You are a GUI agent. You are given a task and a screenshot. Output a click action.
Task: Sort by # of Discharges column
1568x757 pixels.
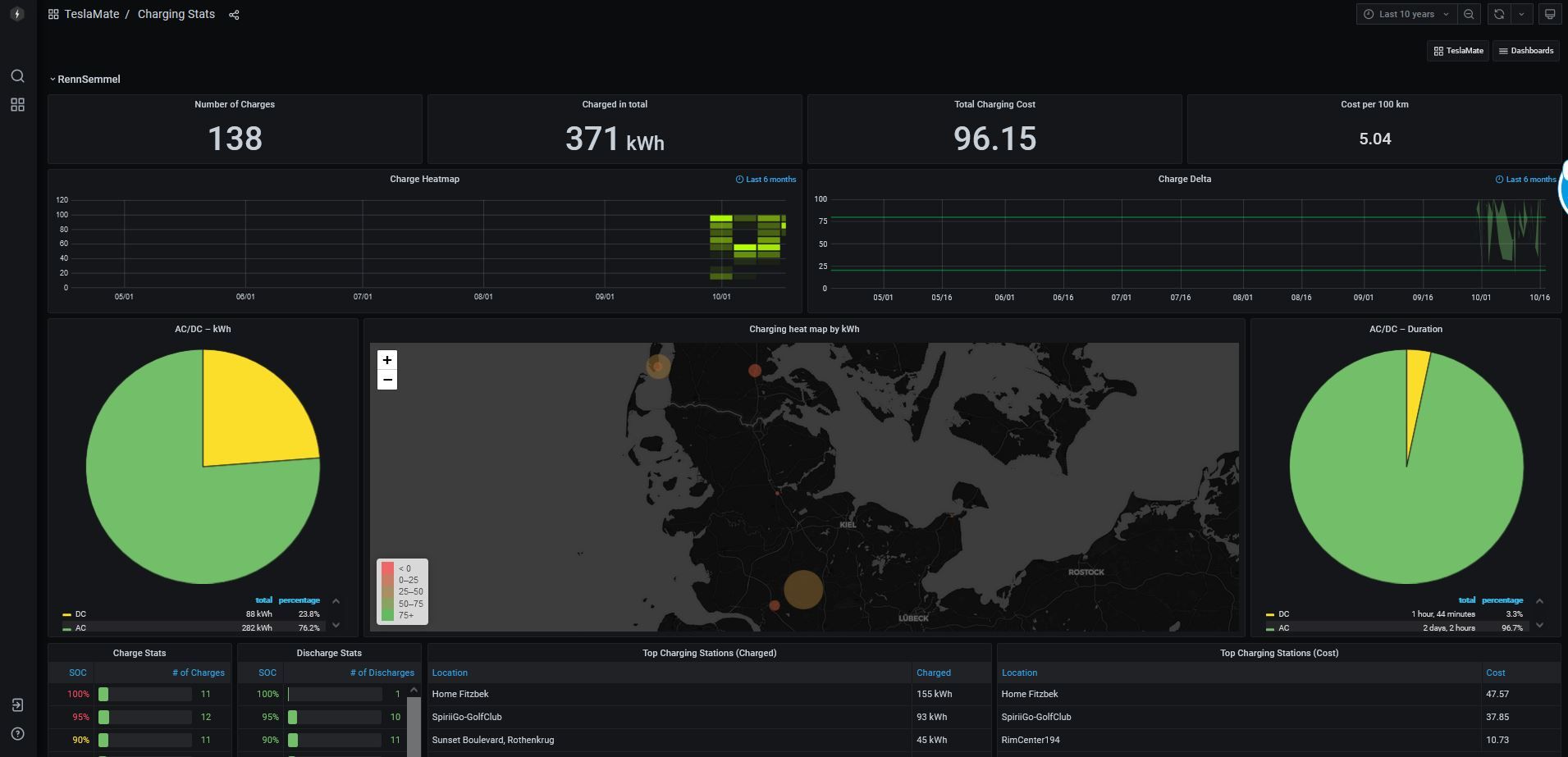[382, 673]
